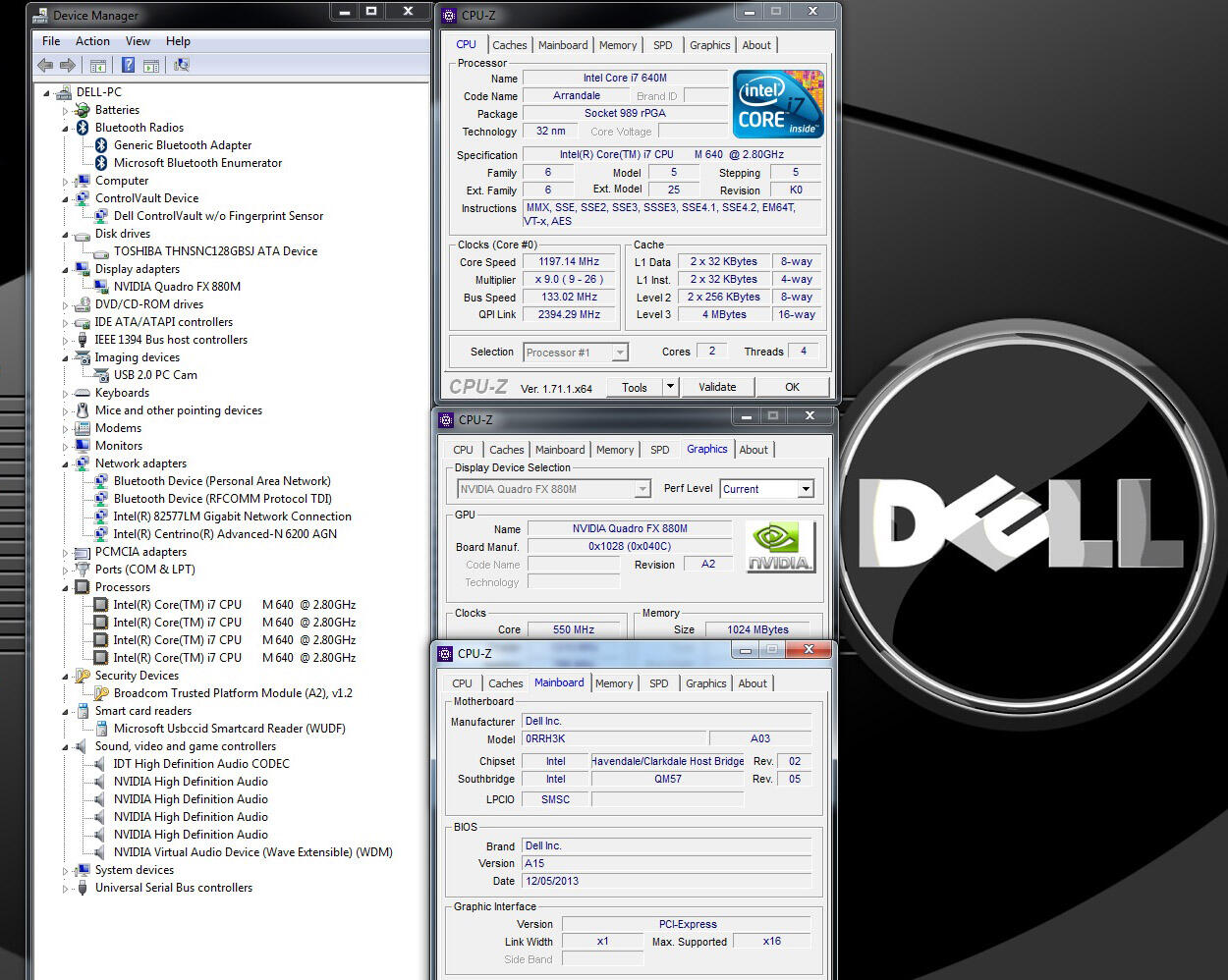Click the Broadcom Trusted Platform Module icon
This screenshot has width=1228, height=980.
[101, 693]
